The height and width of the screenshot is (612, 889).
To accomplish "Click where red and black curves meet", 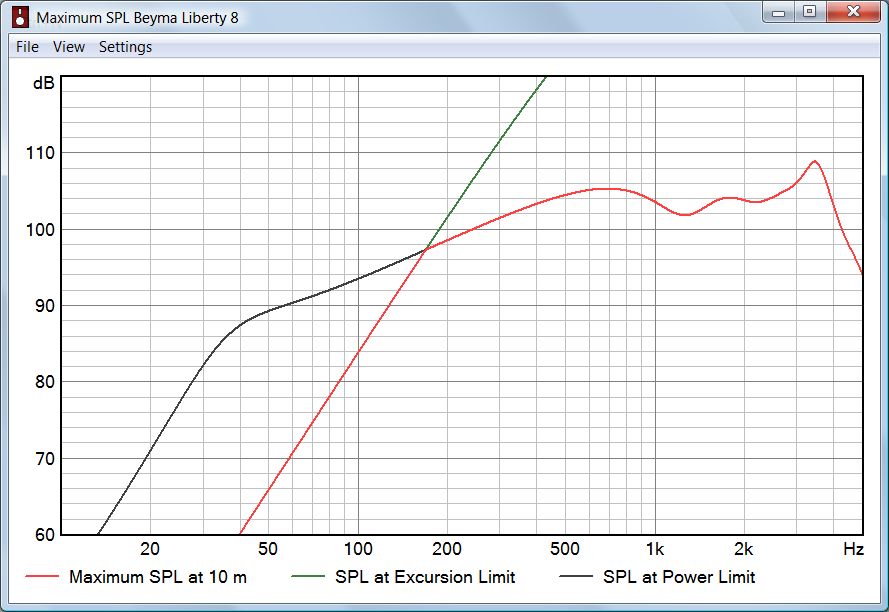I will point(425,249).
